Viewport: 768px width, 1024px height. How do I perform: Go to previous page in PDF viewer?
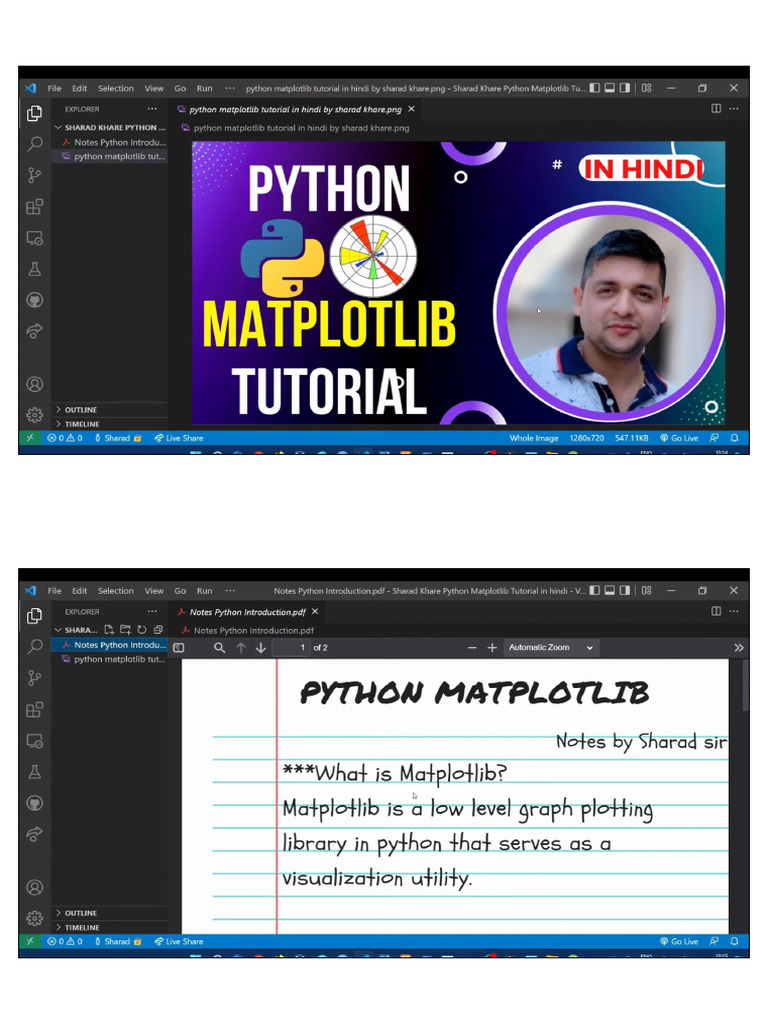[x=241, y=648]
